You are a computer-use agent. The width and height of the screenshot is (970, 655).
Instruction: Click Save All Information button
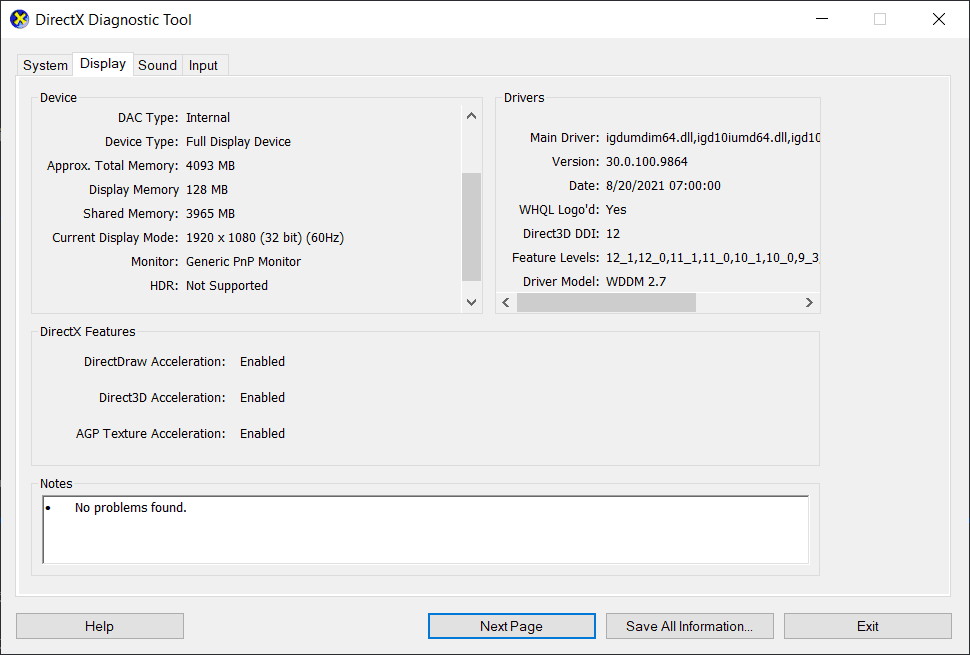[690, 626]
